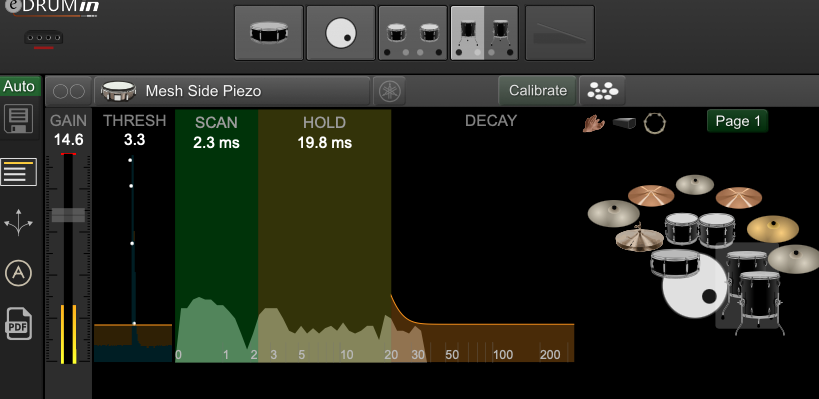The image size is (819, 399).
Task: Select the hand clap percussion icon
Action: pyautogui.click(x=594, y=124)
